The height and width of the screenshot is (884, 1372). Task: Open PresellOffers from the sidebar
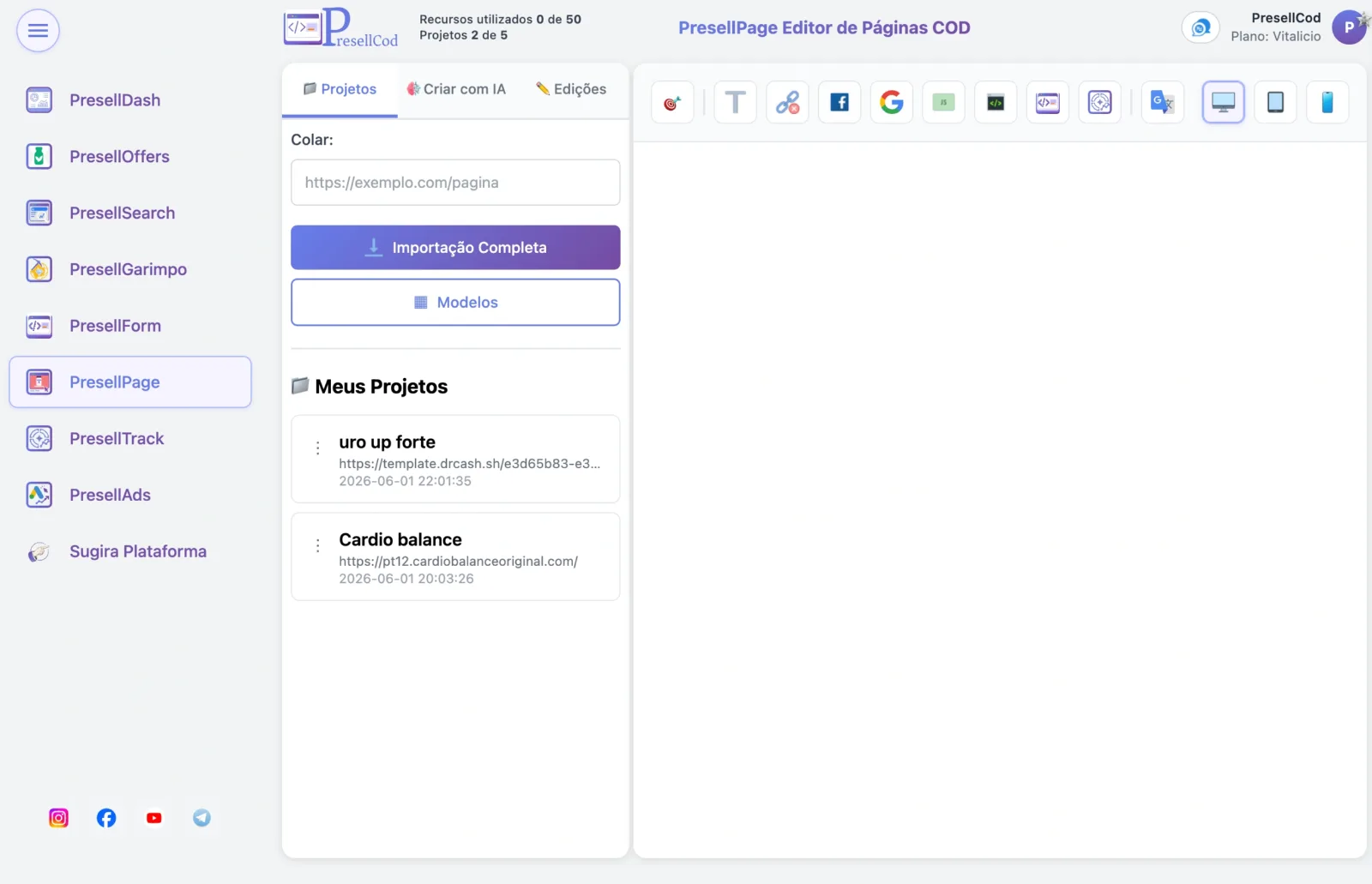pos(130,157)
